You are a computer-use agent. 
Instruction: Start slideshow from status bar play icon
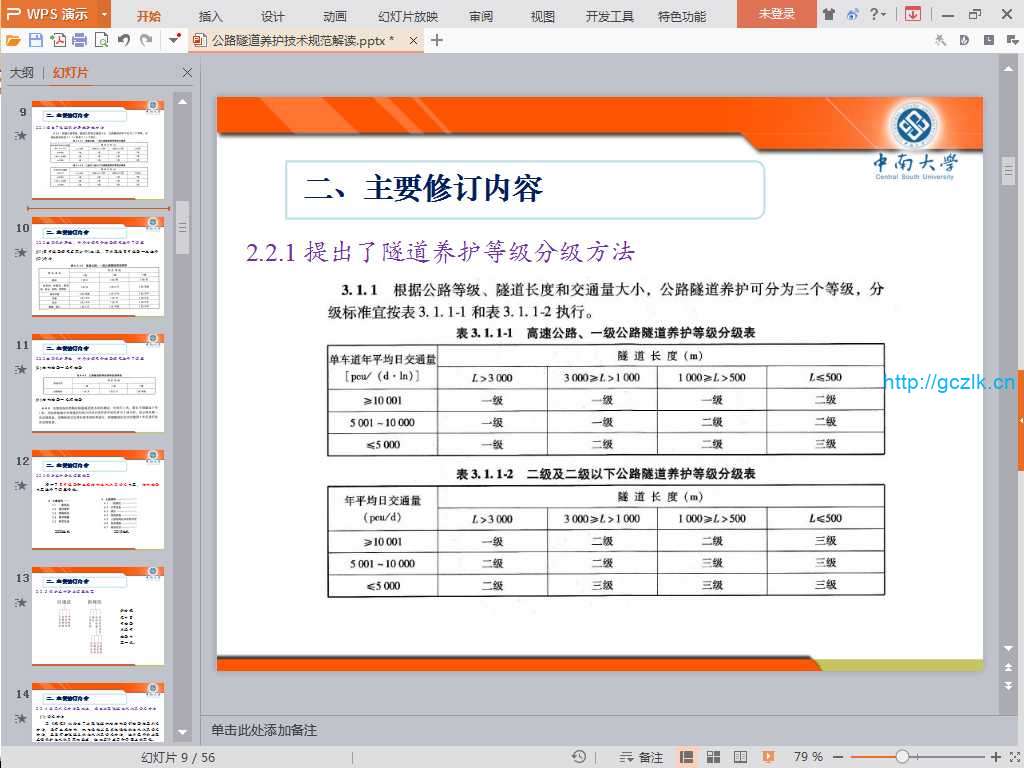coord(768,757)
